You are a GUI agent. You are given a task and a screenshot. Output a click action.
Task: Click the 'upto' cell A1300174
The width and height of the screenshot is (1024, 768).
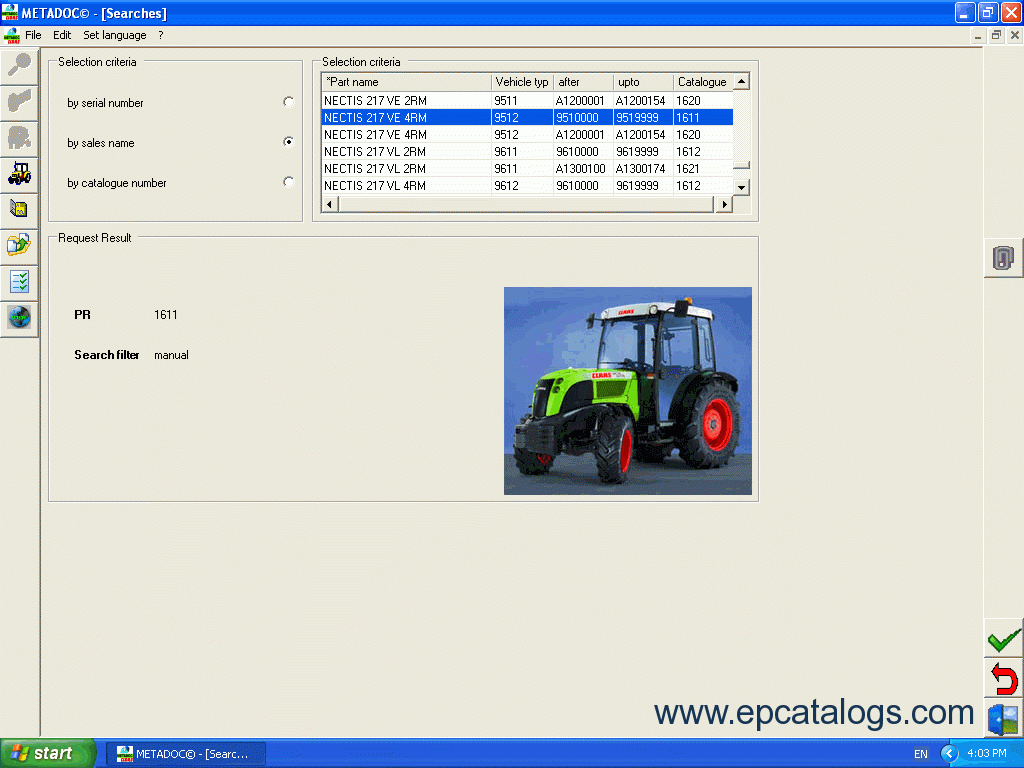tap(641, 168)
